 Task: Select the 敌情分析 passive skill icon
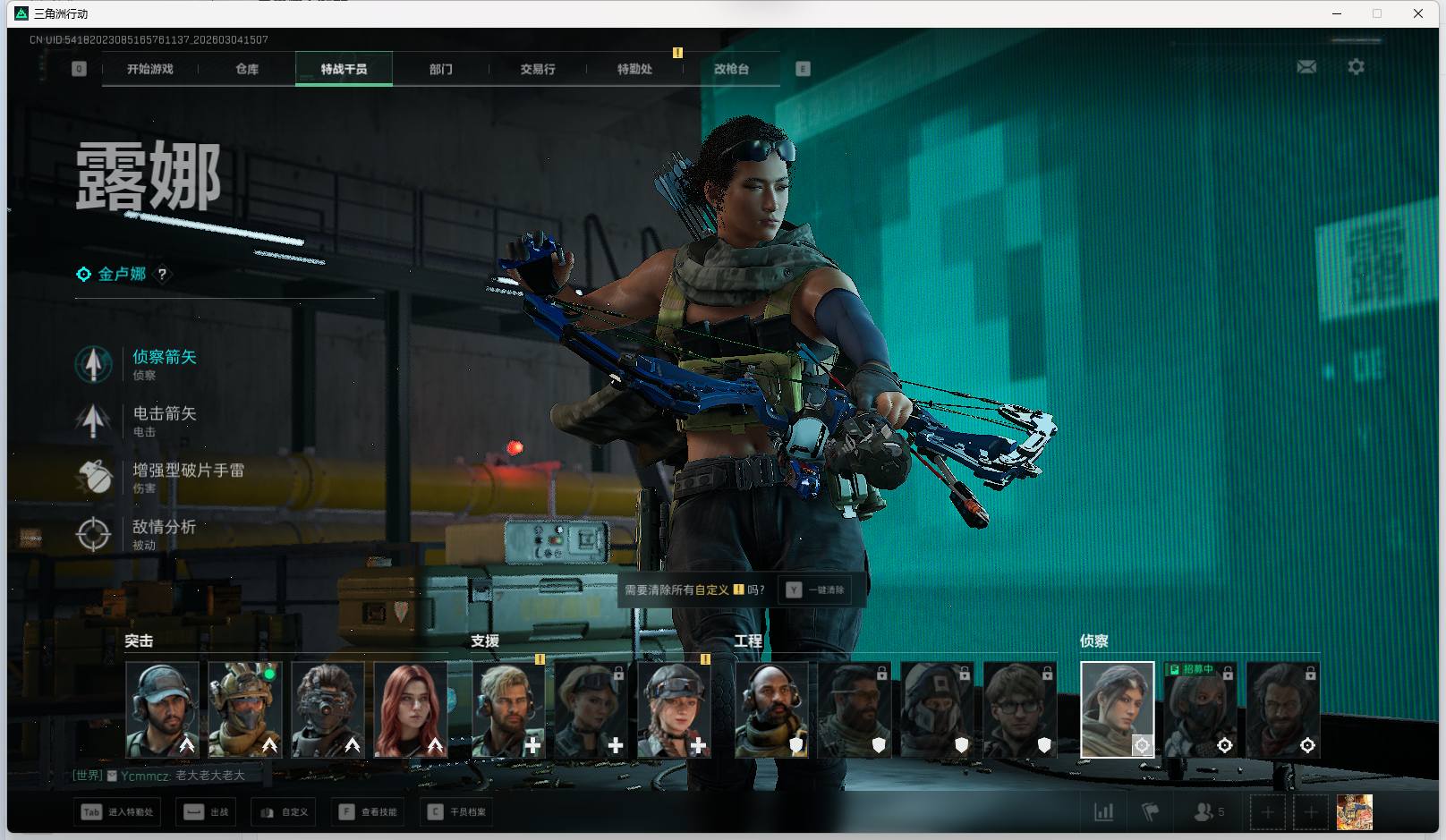click(93, 534)
